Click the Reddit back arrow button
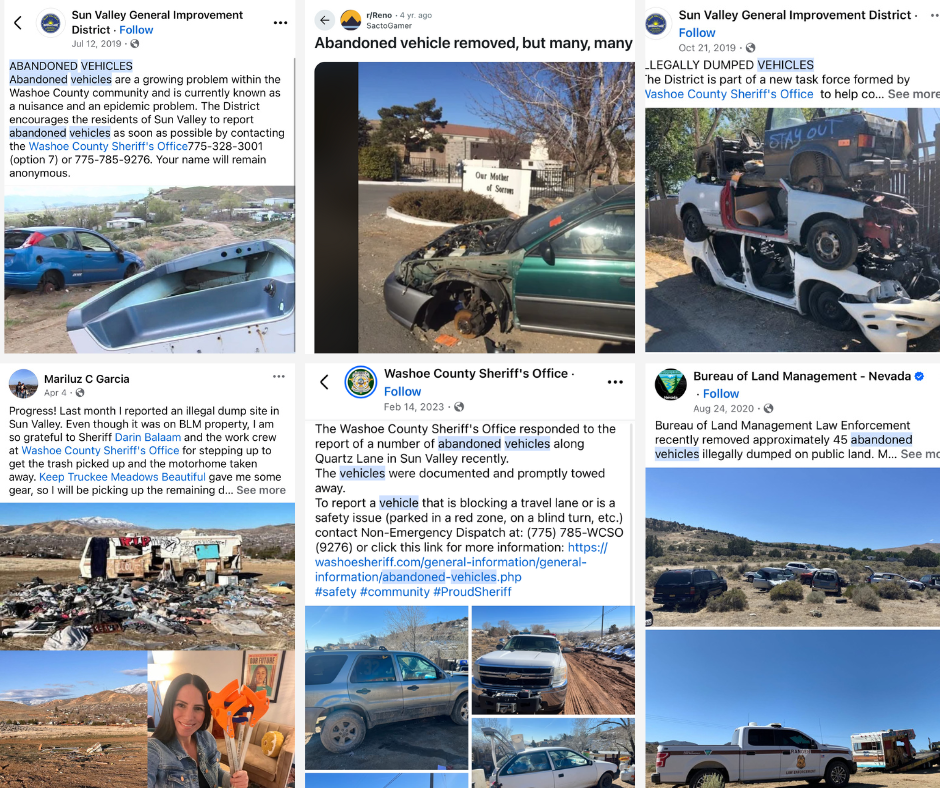The width and height of the screenshot is (940, 788). coord(324,20)
